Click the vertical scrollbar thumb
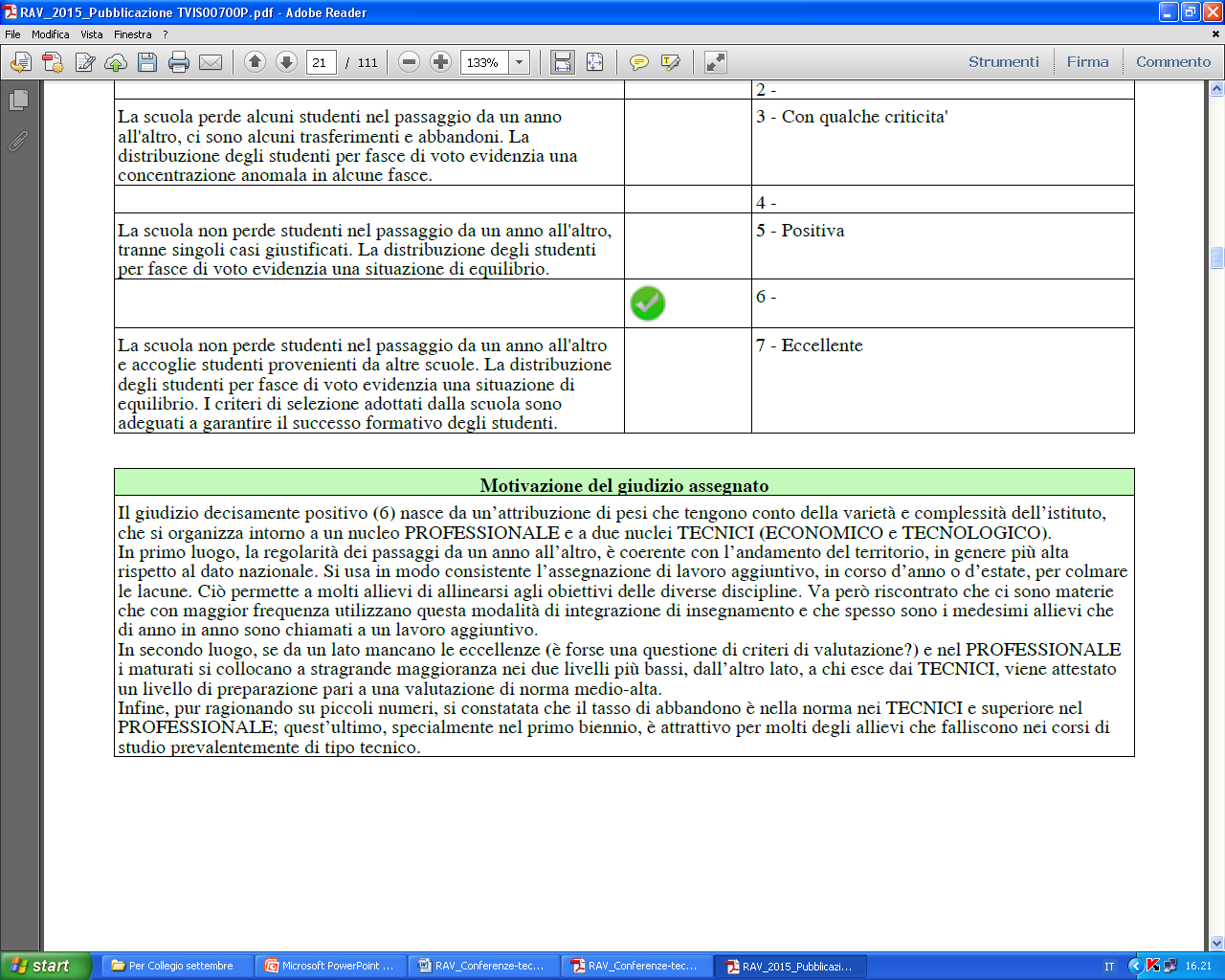 (1216, 257)
